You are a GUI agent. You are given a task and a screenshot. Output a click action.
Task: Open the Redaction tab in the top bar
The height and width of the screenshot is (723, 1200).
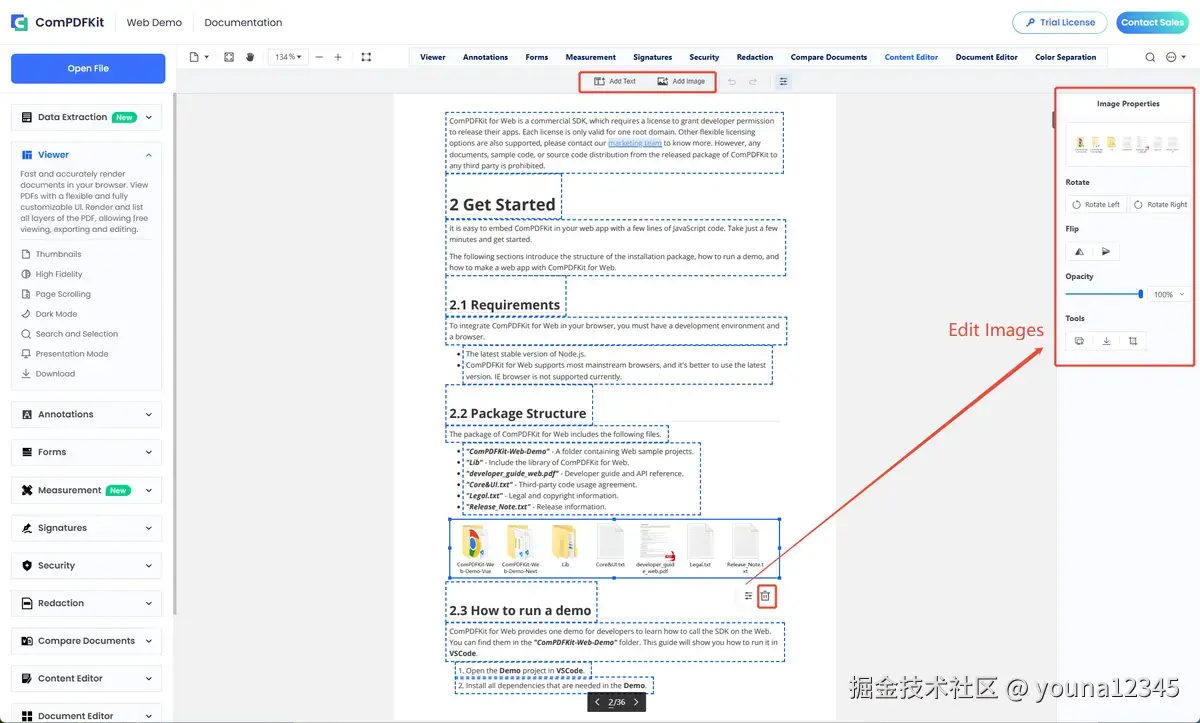755,57
